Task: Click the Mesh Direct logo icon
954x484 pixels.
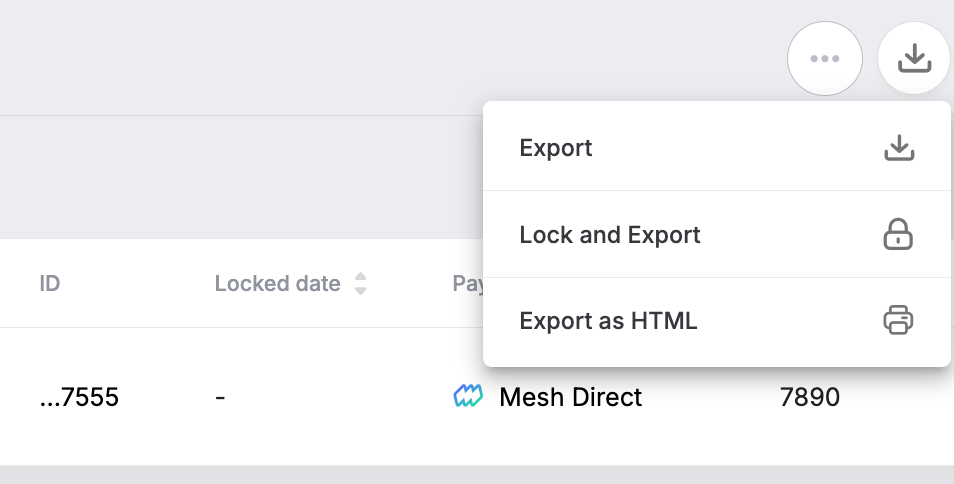Action: coord(468,398)
